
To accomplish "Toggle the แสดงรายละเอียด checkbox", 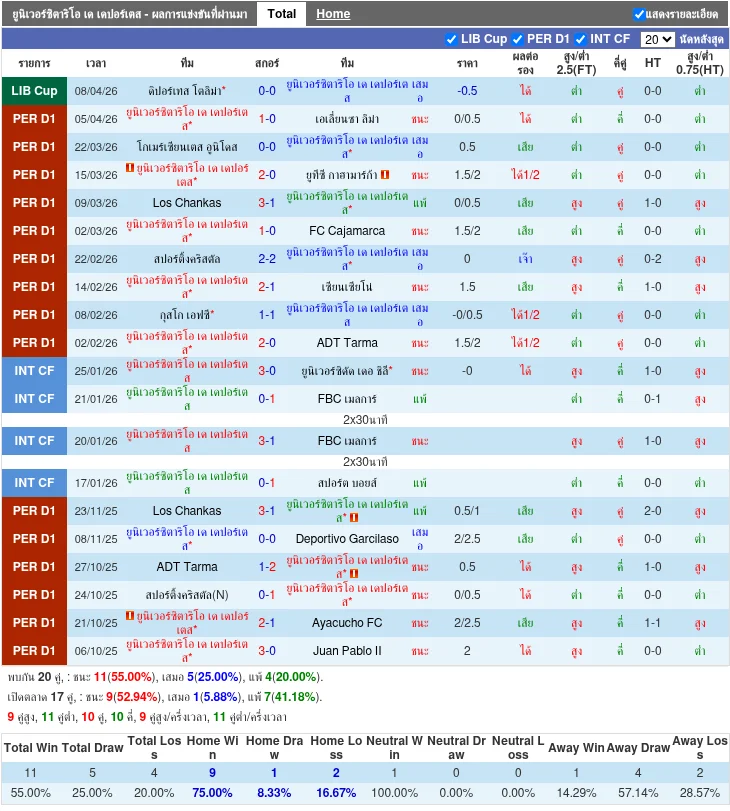I will tap(639, 14).
